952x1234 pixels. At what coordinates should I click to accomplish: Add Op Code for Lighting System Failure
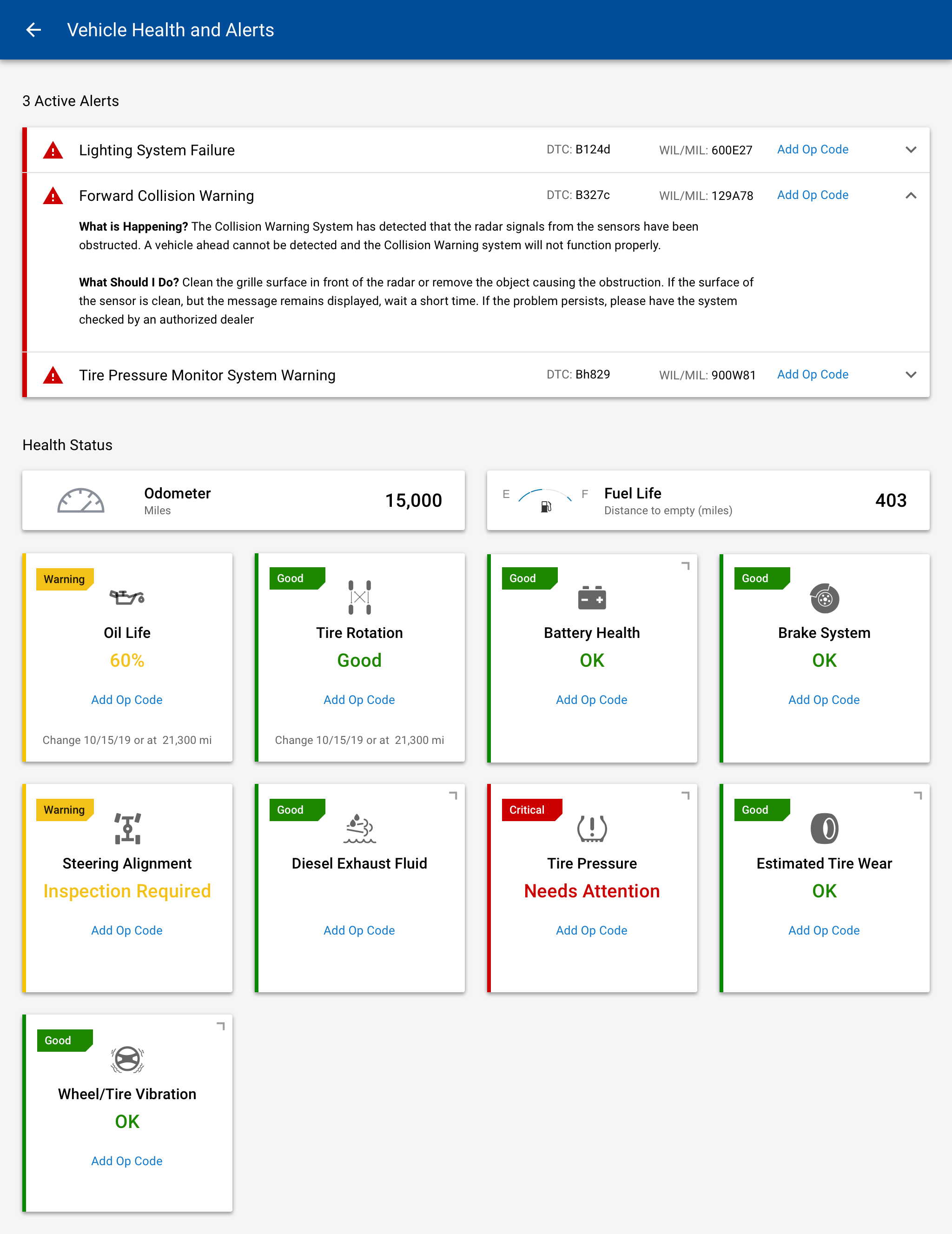point(813,150)
